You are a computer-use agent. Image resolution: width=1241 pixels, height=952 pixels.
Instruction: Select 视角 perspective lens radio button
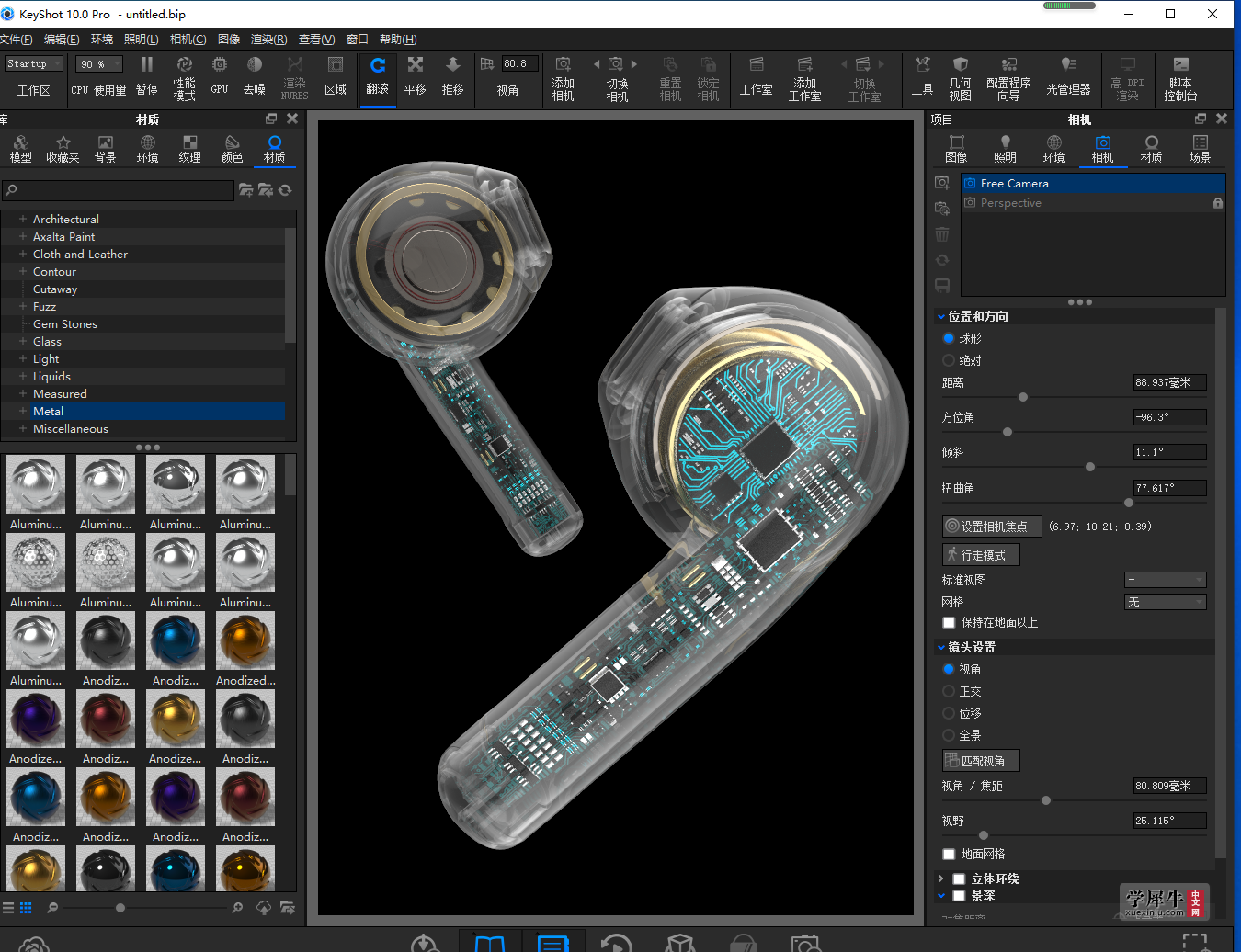[x=949, y=669]
